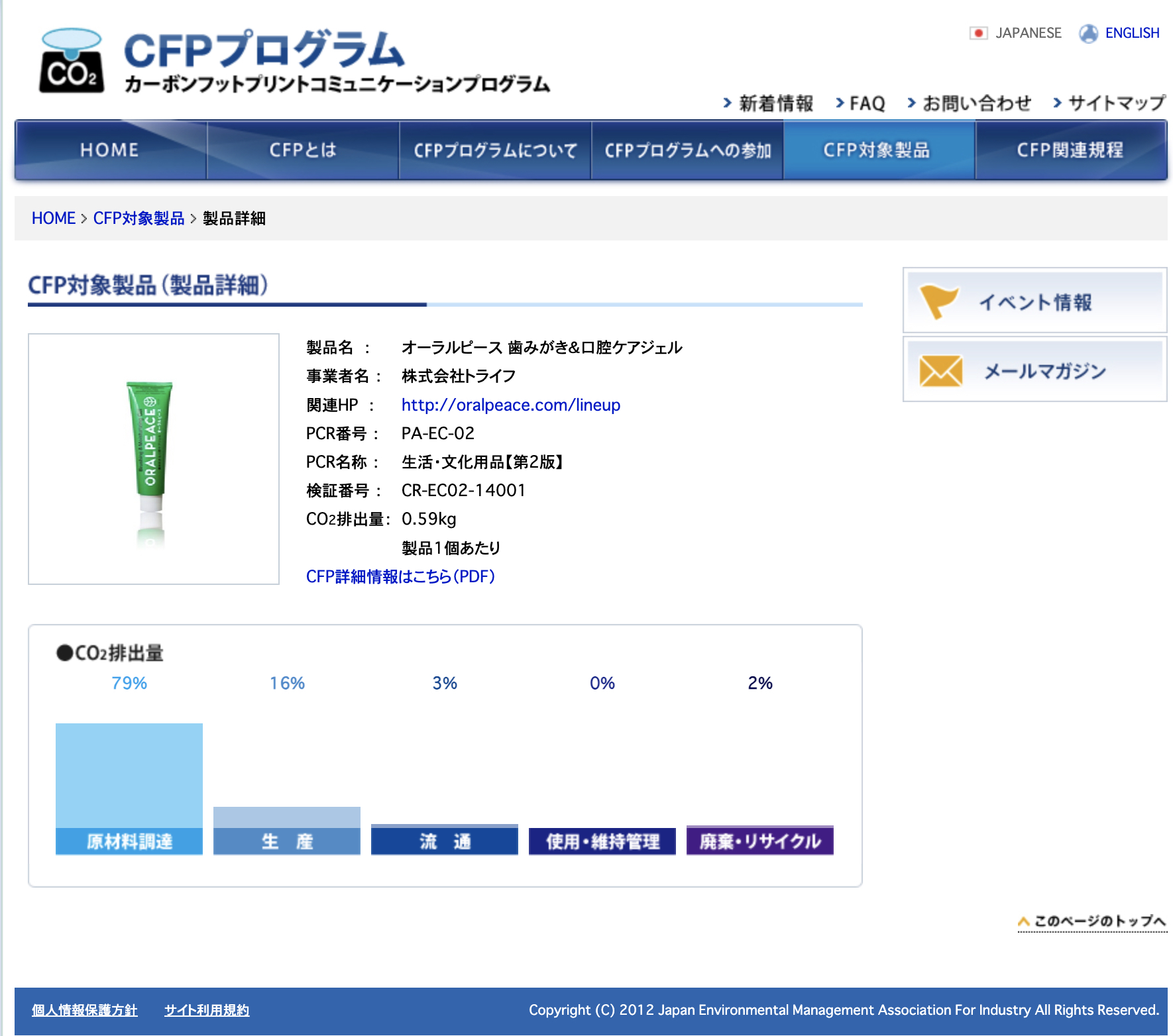
Task: Click the verification number CR-EC02-14001
Action: pos(463,490)
